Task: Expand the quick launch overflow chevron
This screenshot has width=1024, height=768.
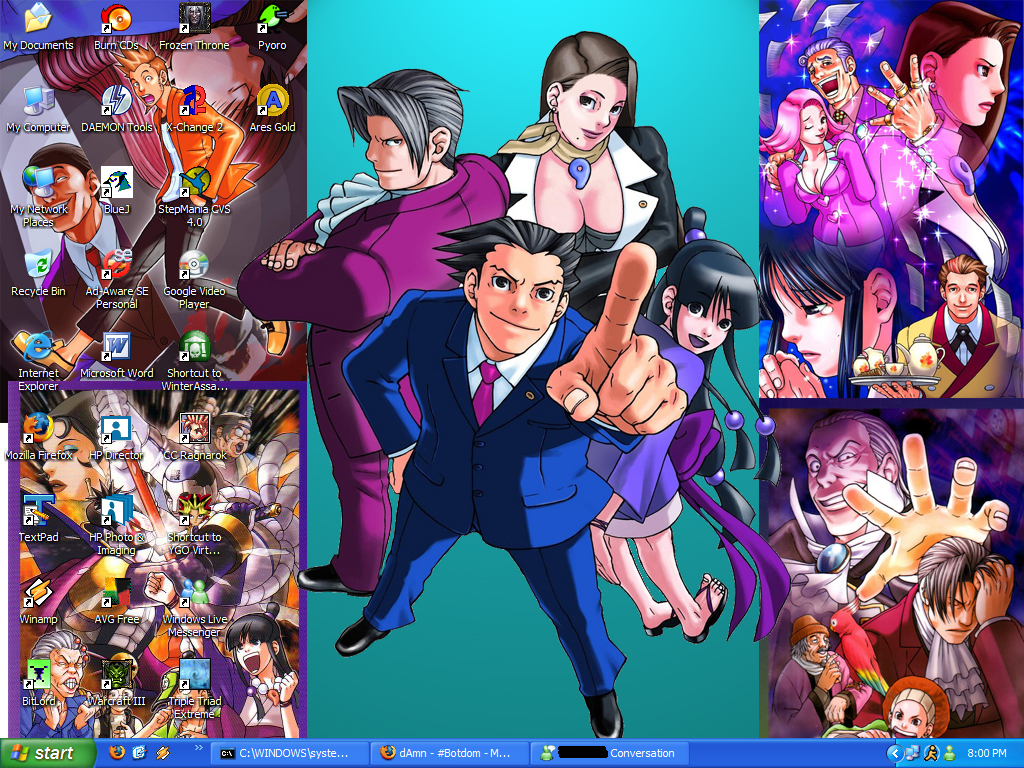Action: pyautogui.click(x=198, y=748)
